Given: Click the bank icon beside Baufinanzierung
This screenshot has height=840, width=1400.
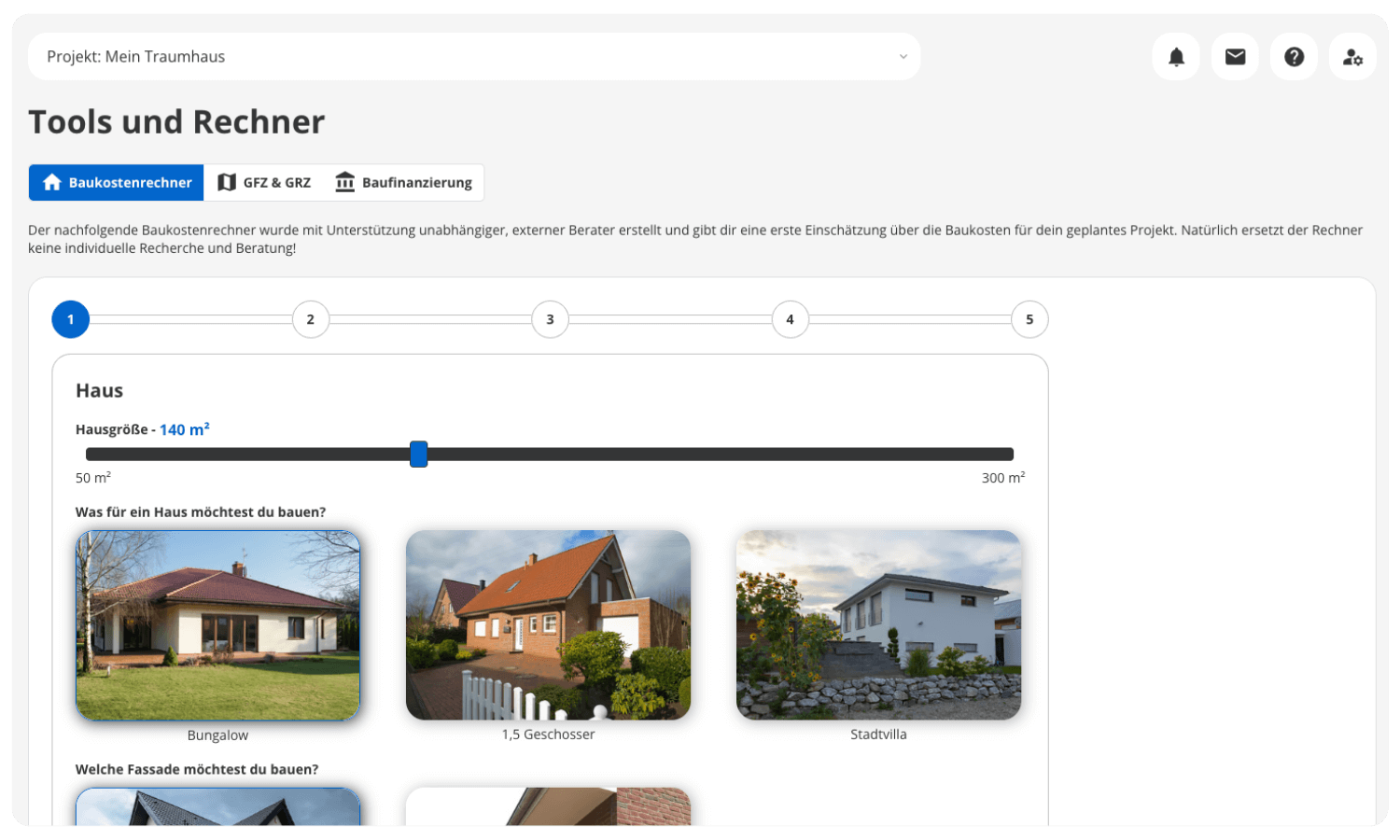Looking at the screenshot, I should [345, 183].
